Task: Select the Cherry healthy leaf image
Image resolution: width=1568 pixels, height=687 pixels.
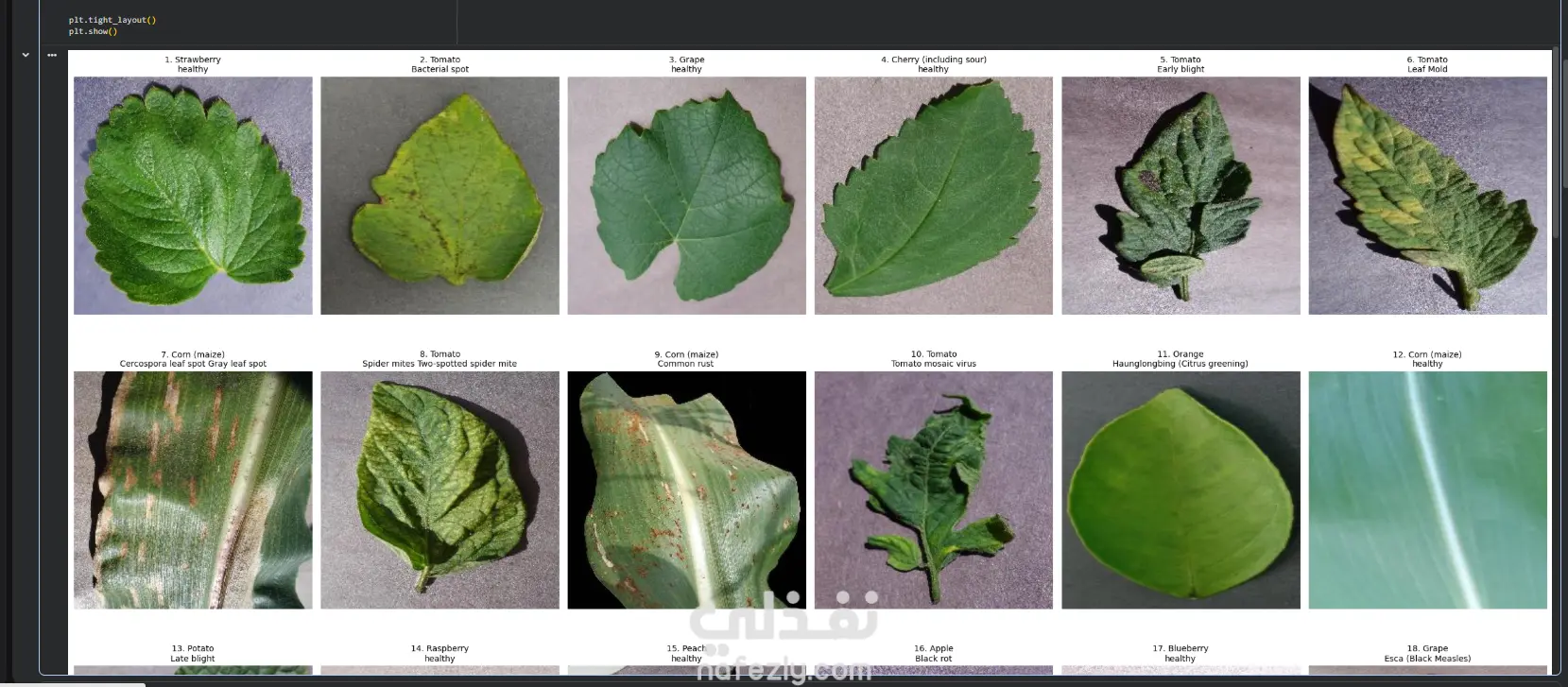Action: click(934, 196)
